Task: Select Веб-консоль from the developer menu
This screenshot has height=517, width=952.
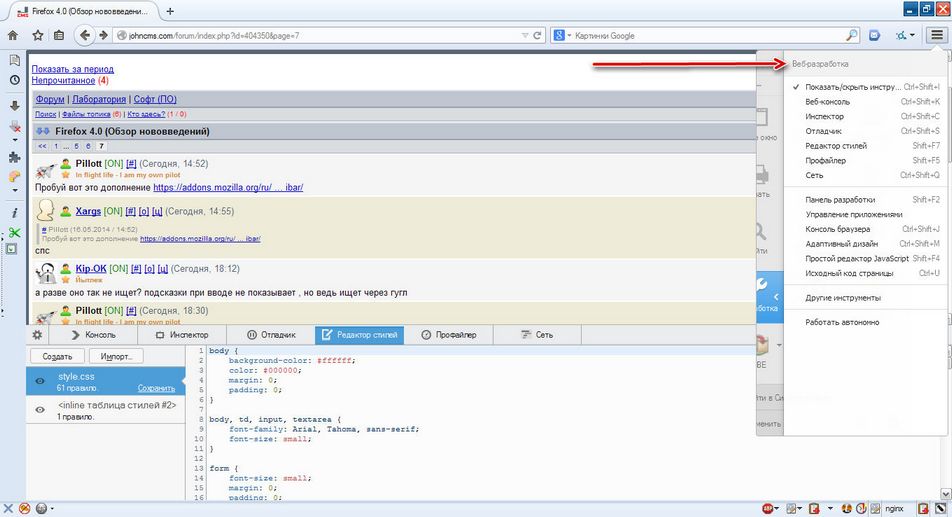Action: click(x=828, y=102)
